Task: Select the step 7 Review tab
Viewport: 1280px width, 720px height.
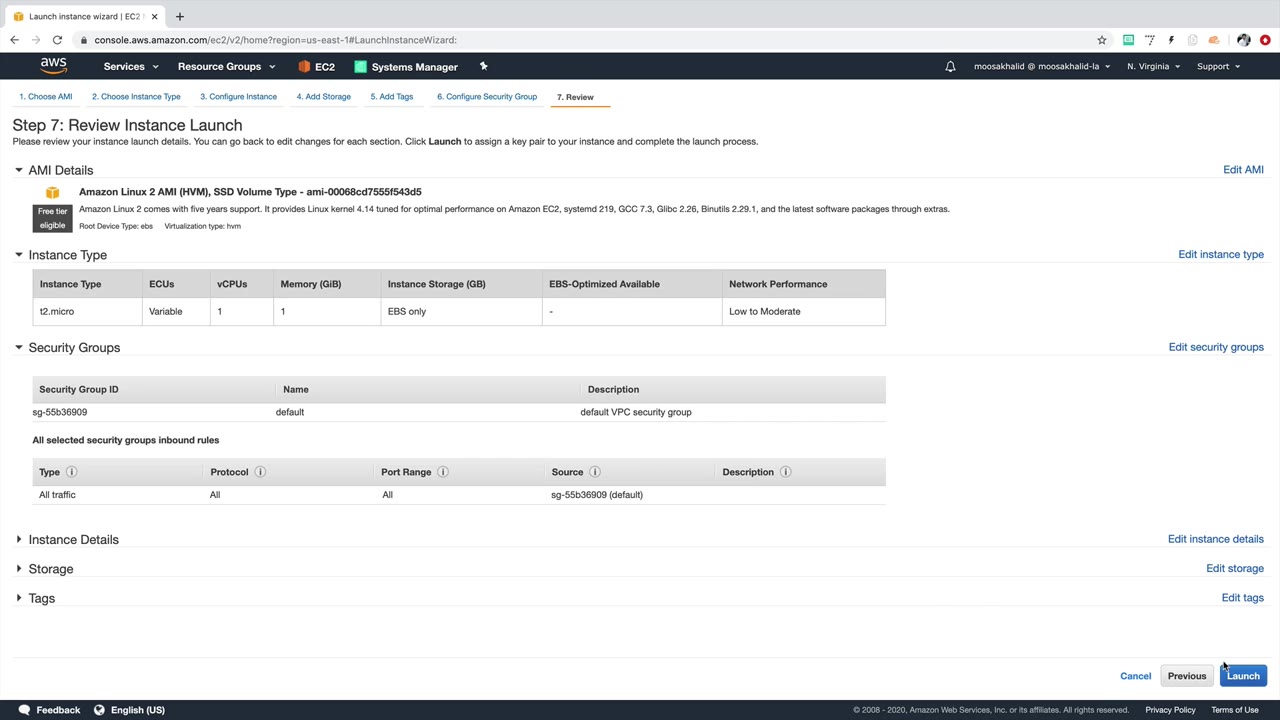Action: [575, 97]
